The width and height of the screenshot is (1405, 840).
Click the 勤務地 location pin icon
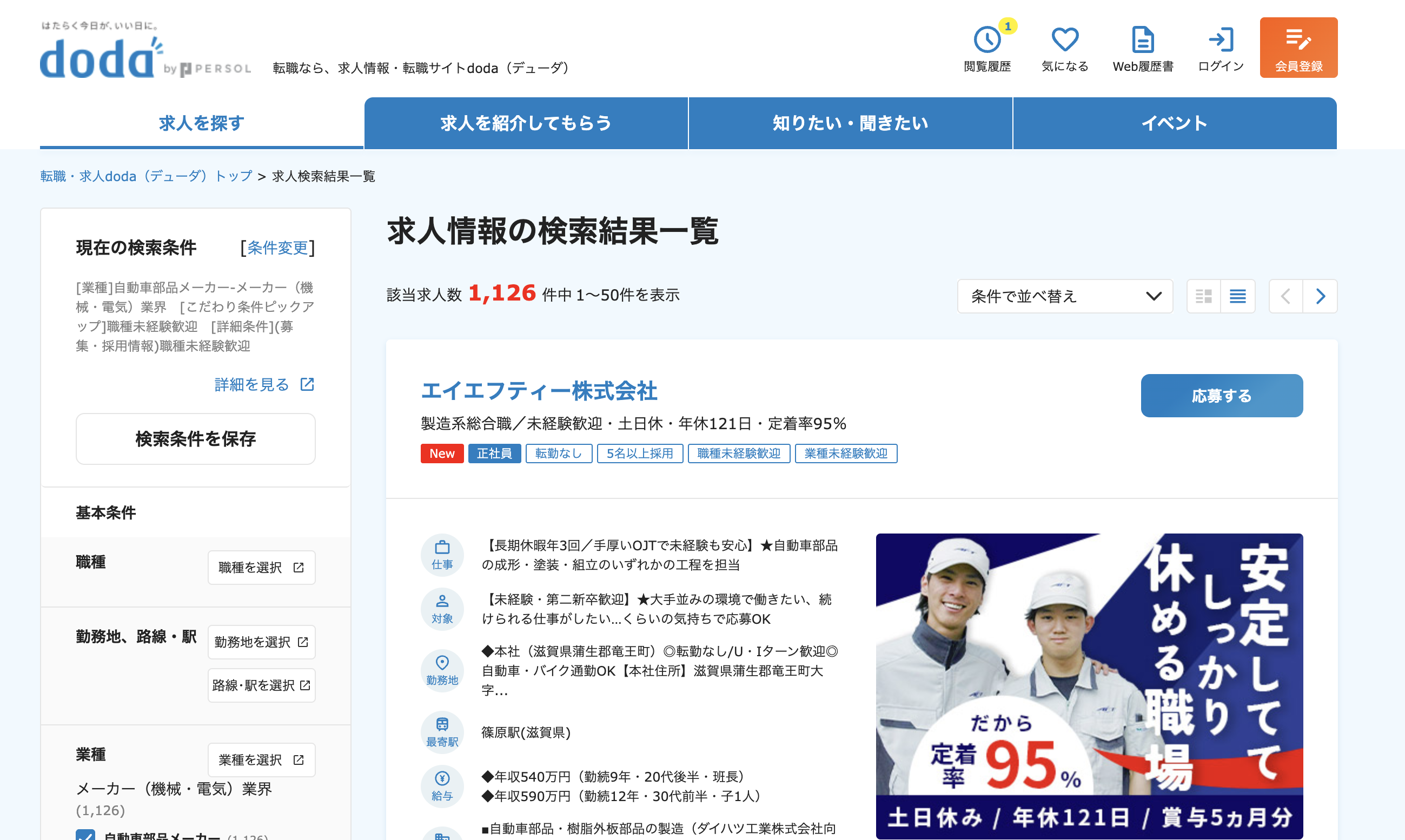pos(442,671)
